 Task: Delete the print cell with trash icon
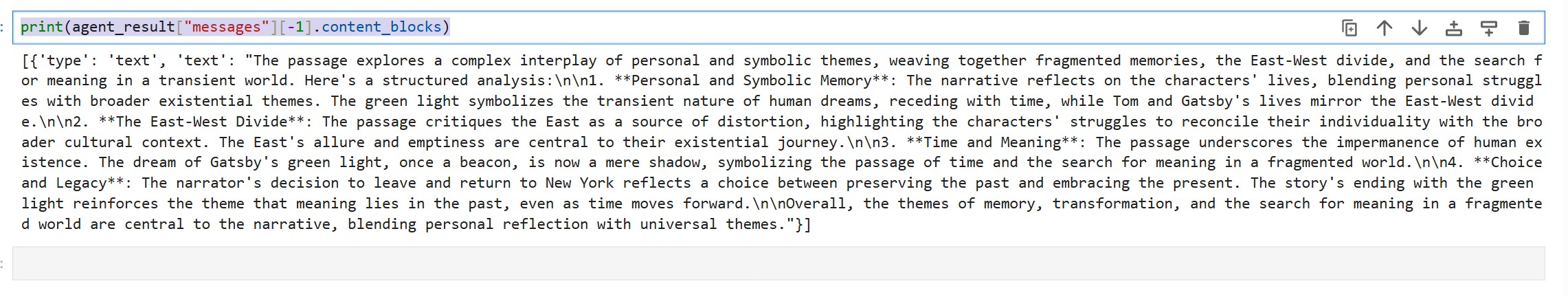click(x=1524, y=28)
